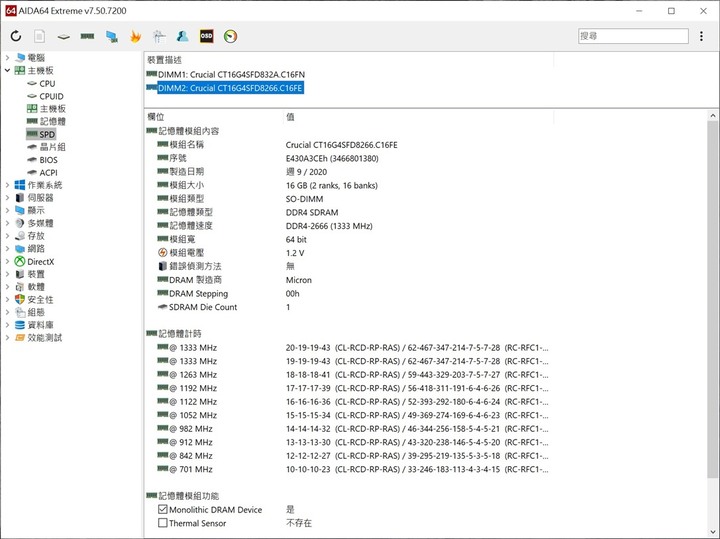Select 記憶體 in the sidebar tree
Viewport: 720px width, 539px height.
click(x=52, y=121)
